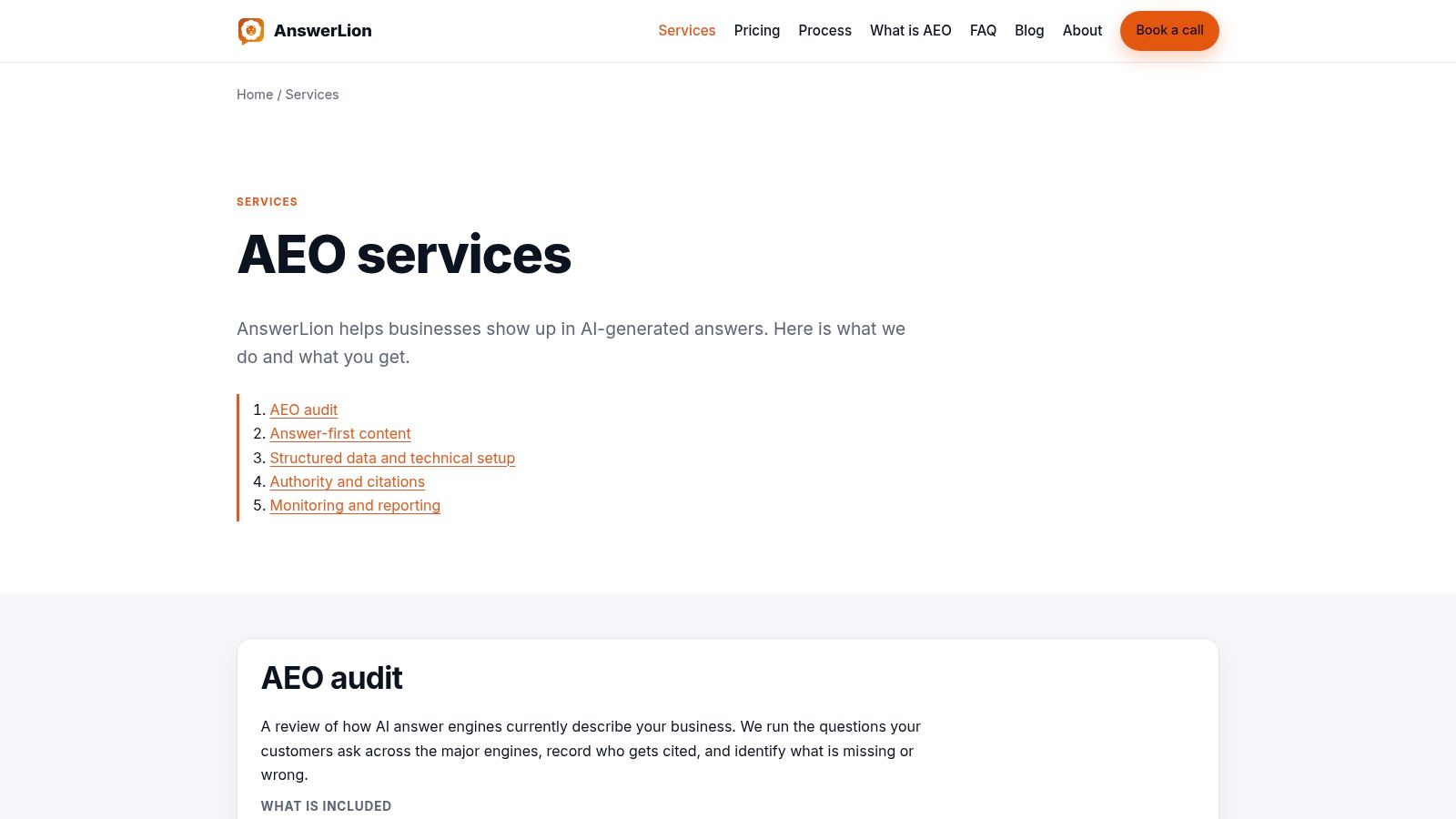Go to Home via breadcrumb
This screenshot has width=1456, height=819.
click(255, 95)
